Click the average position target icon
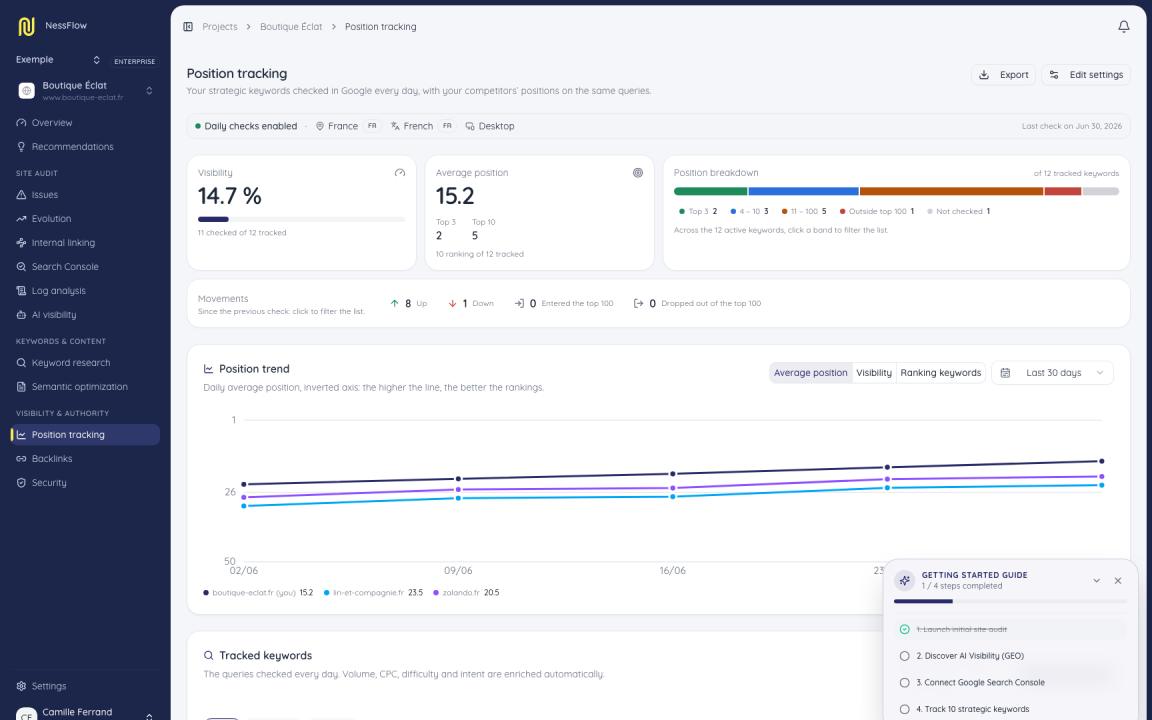1152x720 pixels. [x=638, y=173]
